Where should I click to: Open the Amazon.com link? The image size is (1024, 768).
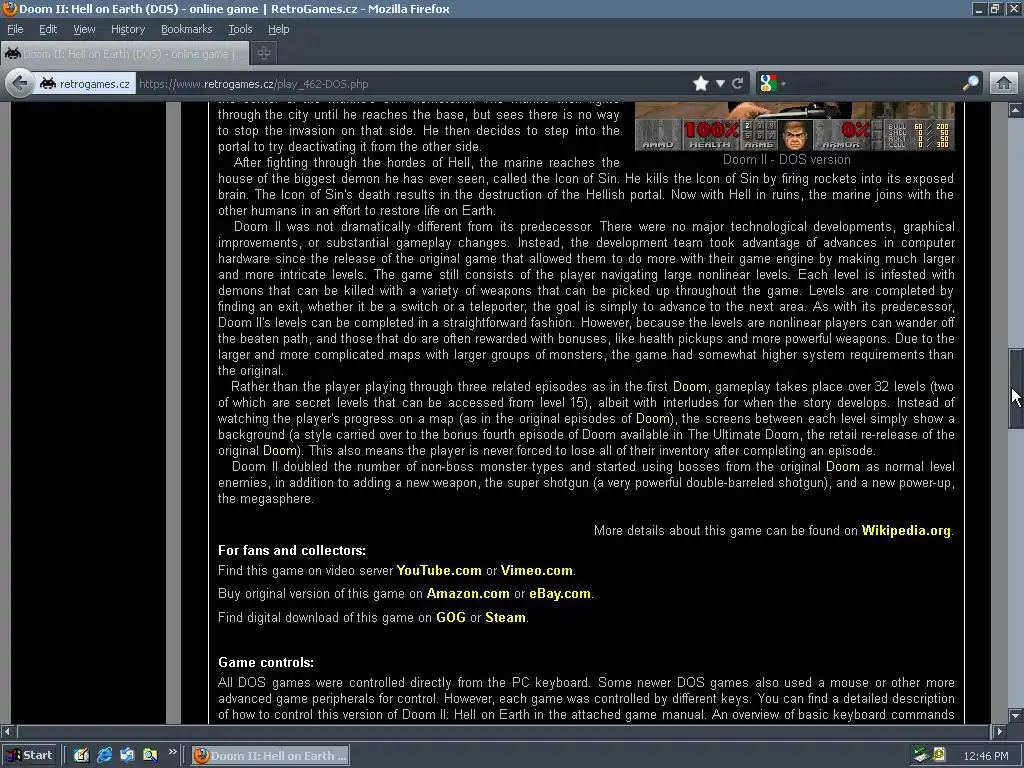(x=468, y=594)
